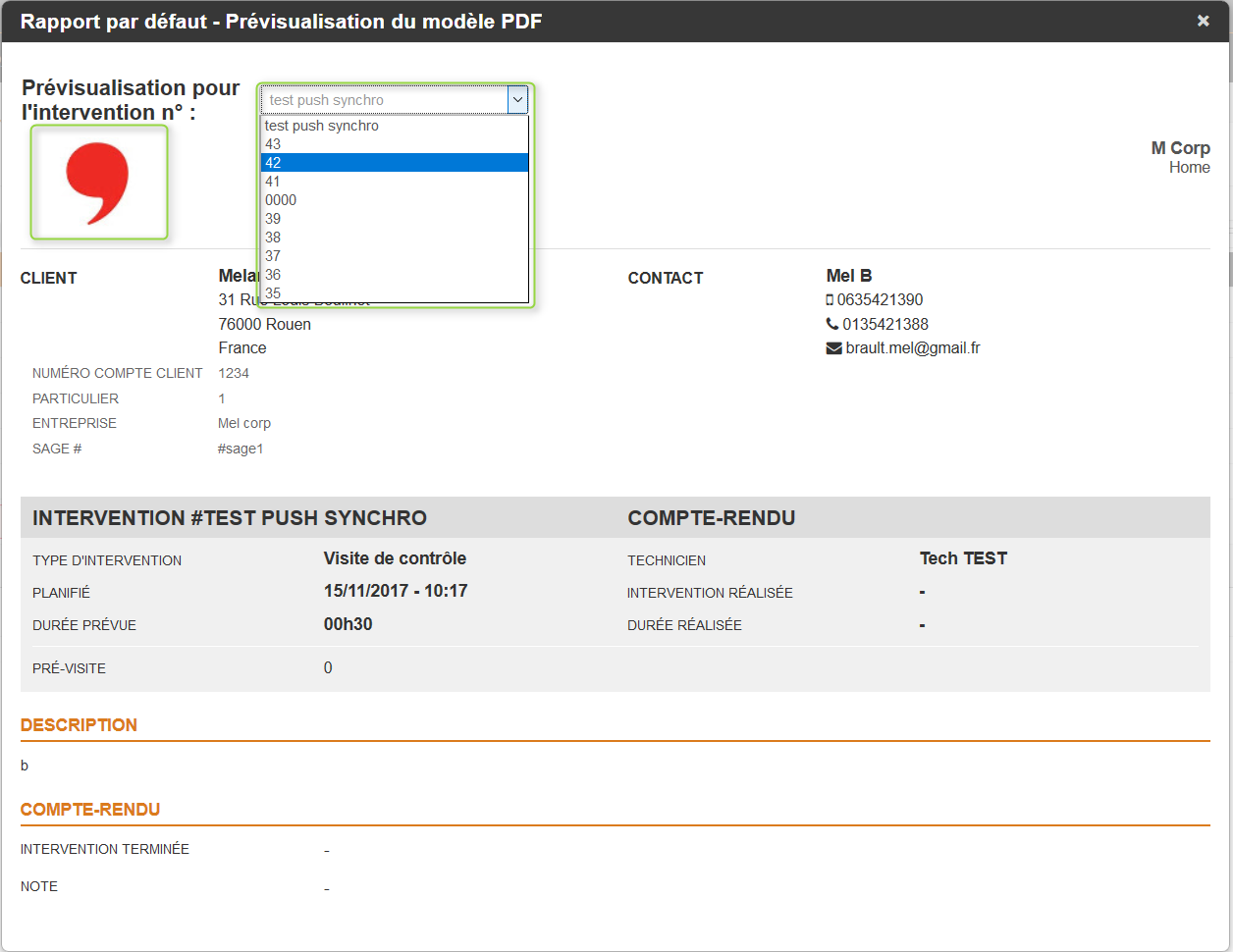
Task: Click the #sage1 value
Action: pos(241,450)
